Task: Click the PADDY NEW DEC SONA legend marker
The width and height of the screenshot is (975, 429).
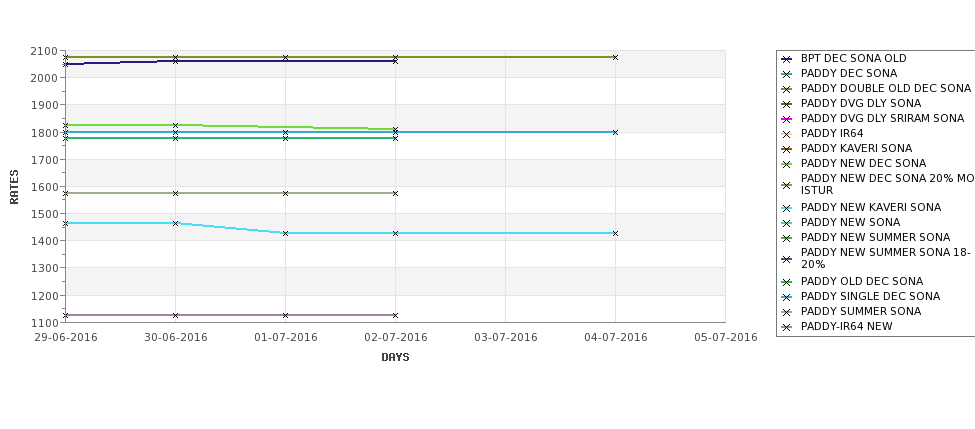Action: [x=787, y=164]
